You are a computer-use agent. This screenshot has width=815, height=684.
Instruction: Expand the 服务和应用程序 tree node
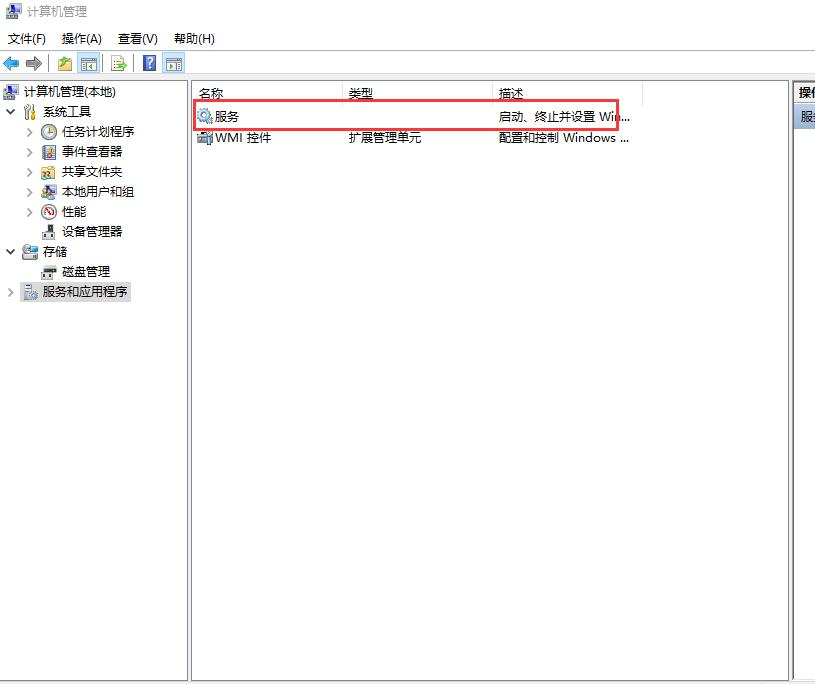10,291
